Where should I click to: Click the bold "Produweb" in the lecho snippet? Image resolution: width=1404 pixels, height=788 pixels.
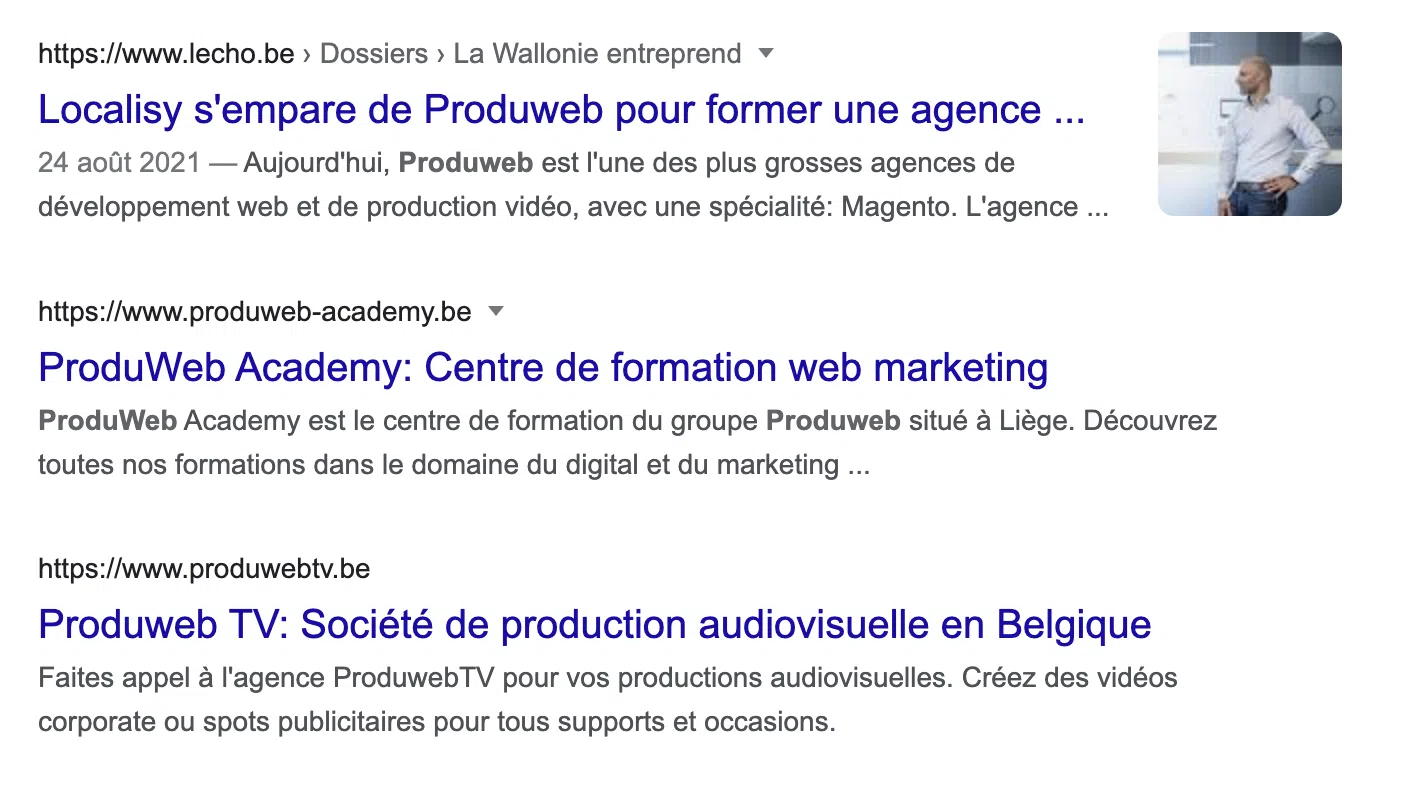coord(466,163)
